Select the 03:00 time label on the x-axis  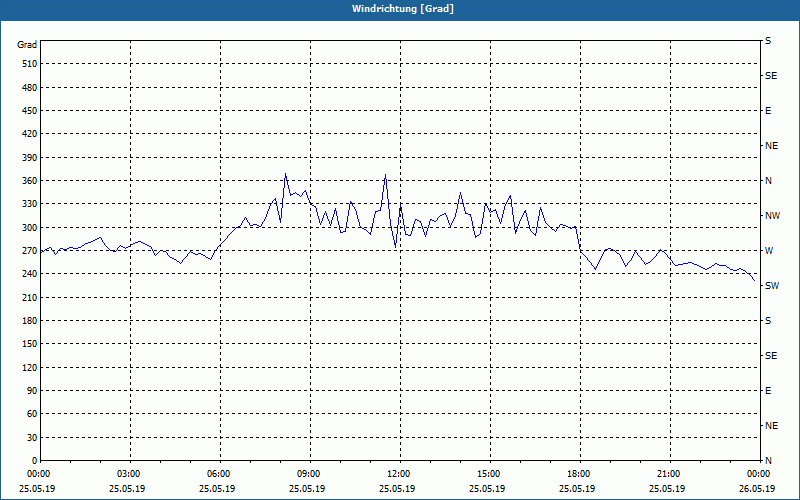[x=131, y=474]
